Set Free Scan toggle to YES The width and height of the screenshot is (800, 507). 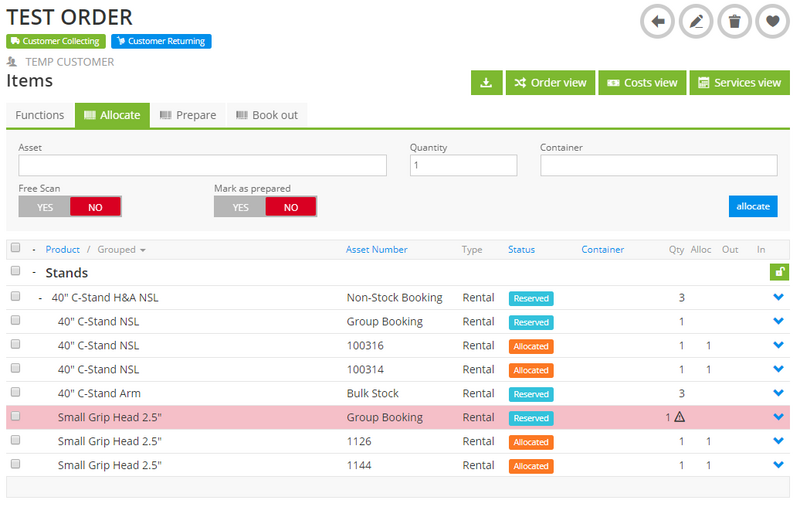click(x=44, y=207)
